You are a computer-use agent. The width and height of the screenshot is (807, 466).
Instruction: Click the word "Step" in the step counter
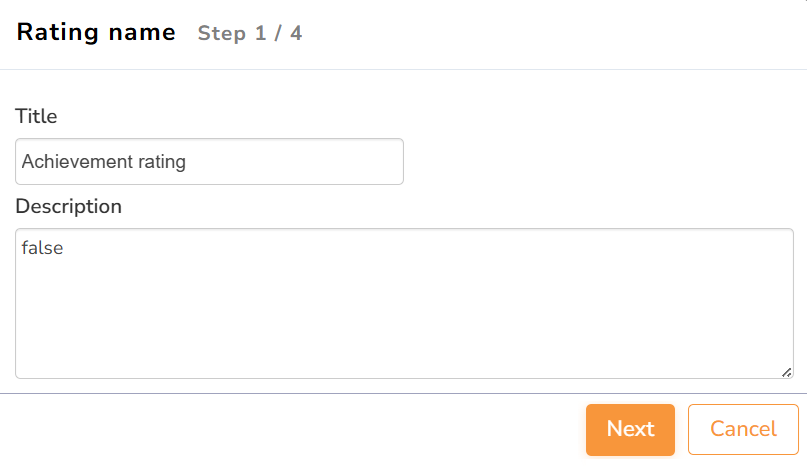pyautogui.click(x=221, y=34)
